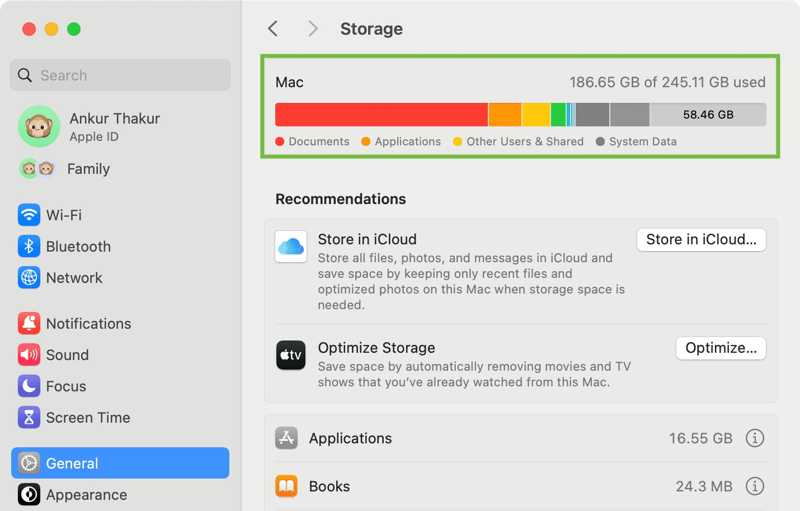
Task: Go back with the left chevron
Action: pos(273,29)
